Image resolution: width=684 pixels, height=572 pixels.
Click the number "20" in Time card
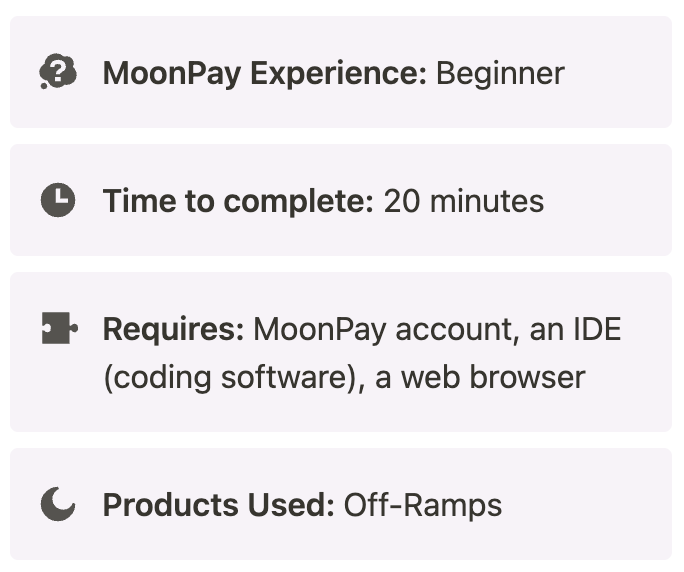(402, 201)
